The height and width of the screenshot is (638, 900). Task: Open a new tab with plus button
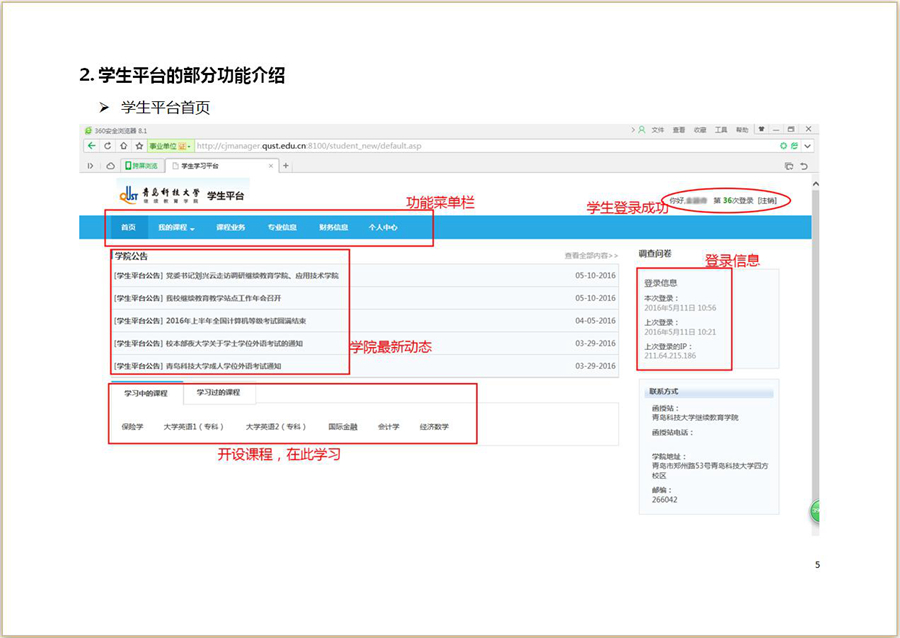tap(286, 165)
